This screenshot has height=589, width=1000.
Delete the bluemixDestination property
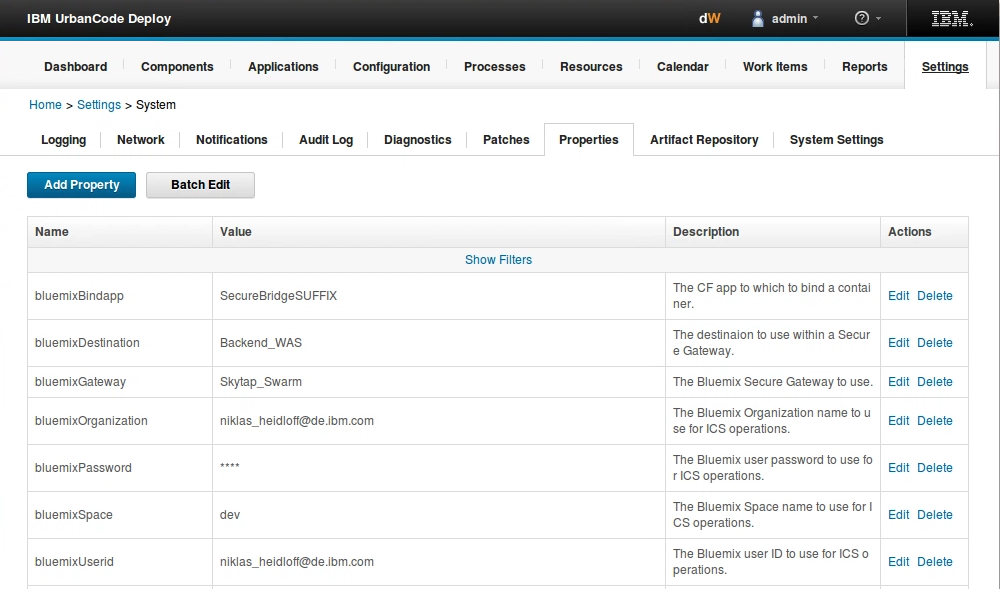tap(935, 343)
